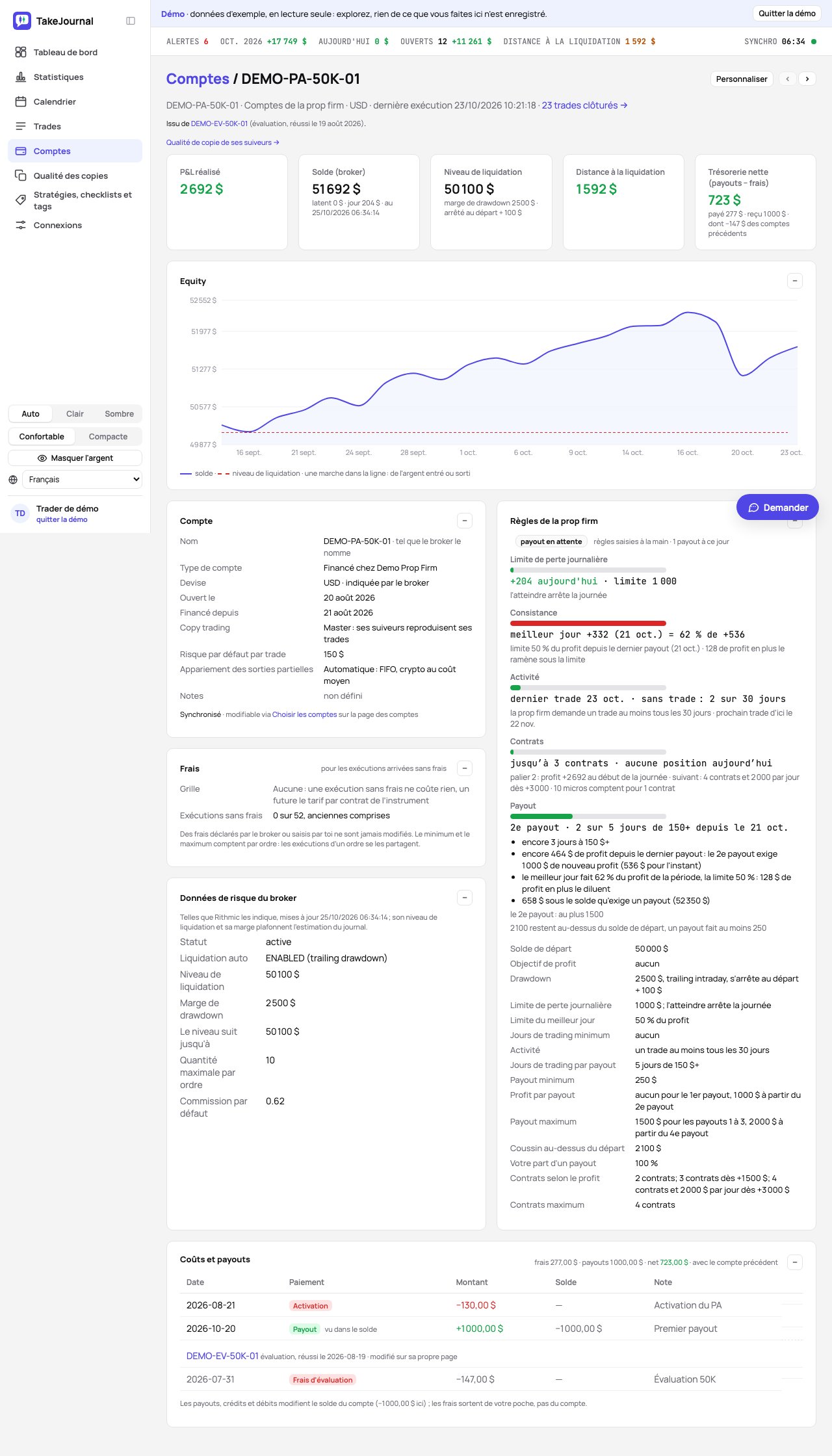Viewport: 832px width, 1456px height.
Task: Toggle Masquer l'argent visibility
Action: click(x=75, y=458)
